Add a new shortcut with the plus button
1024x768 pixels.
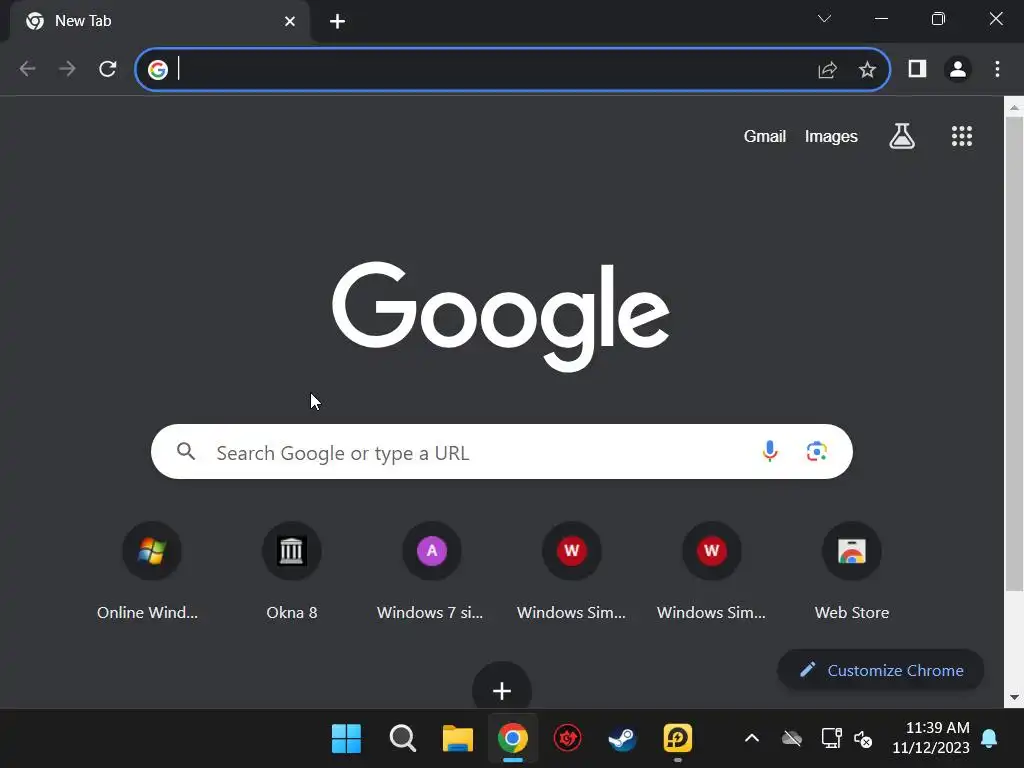click(502, 689)
